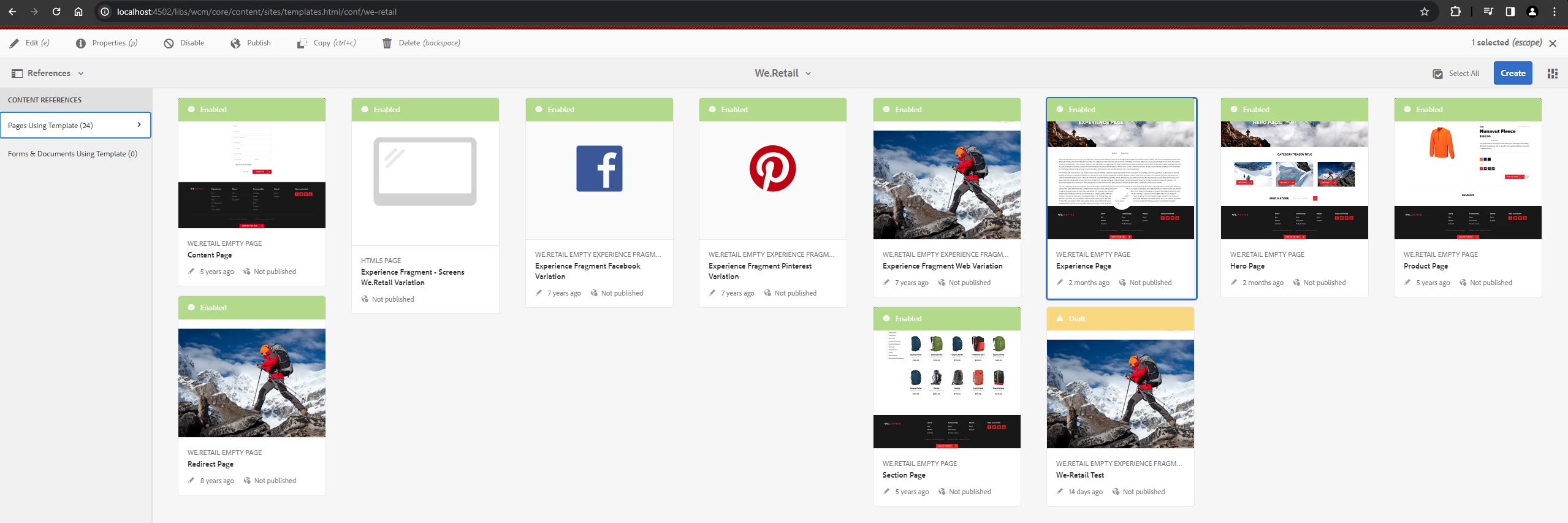Open the browser extensions puzzle icon
This screenshot has width=1568, height=523.
pyautogui.click(x=1455, y=12)
